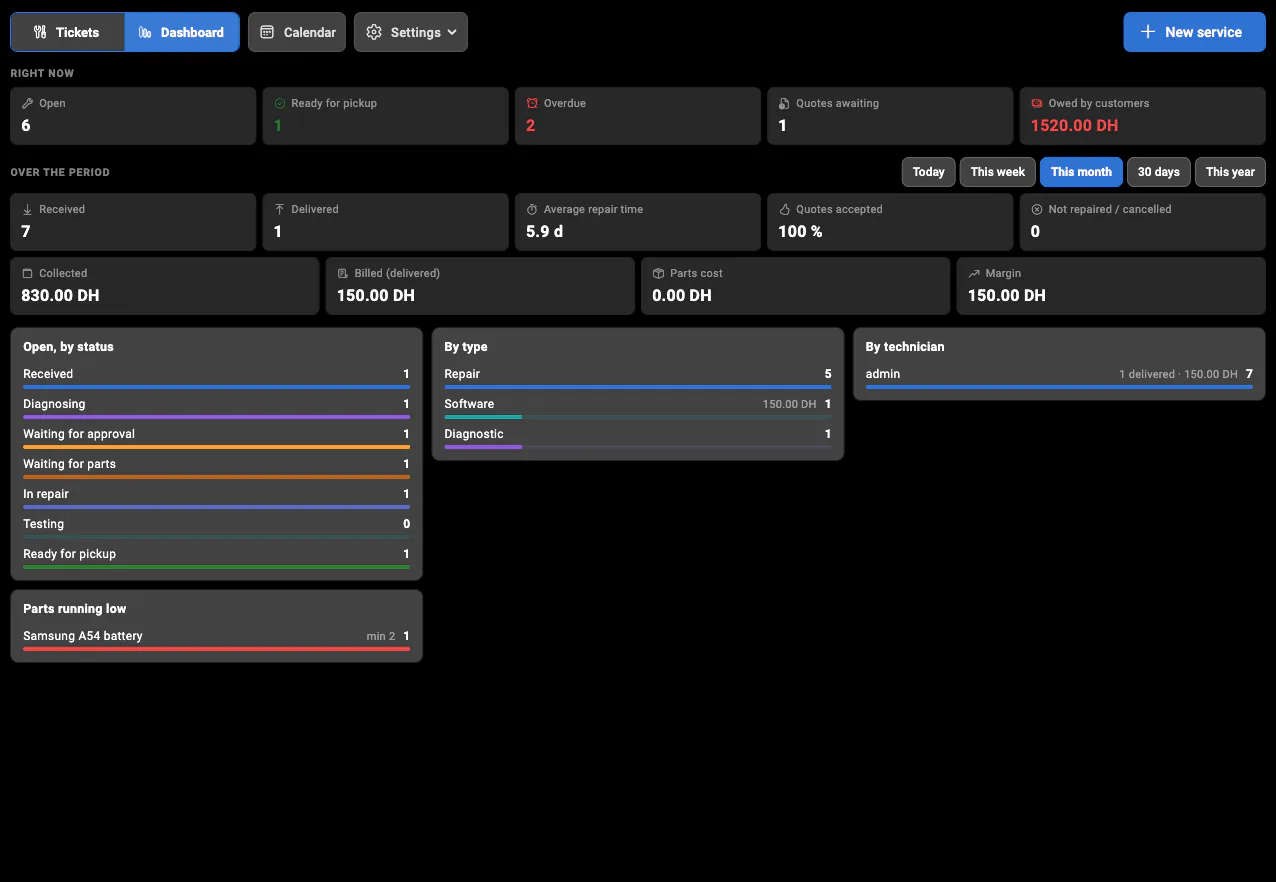Screen dimensions: 1276x882
Task: Click the 5.9 d average repair time
Action: coord(544,231)
